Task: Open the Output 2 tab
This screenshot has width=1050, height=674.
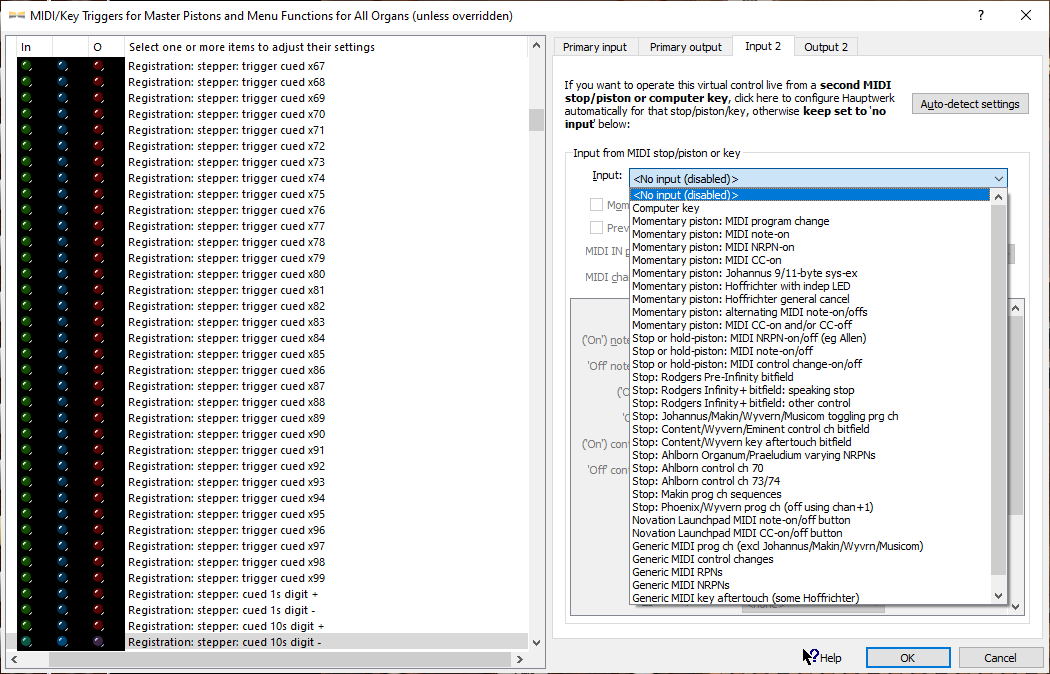Action: point(826,47)
